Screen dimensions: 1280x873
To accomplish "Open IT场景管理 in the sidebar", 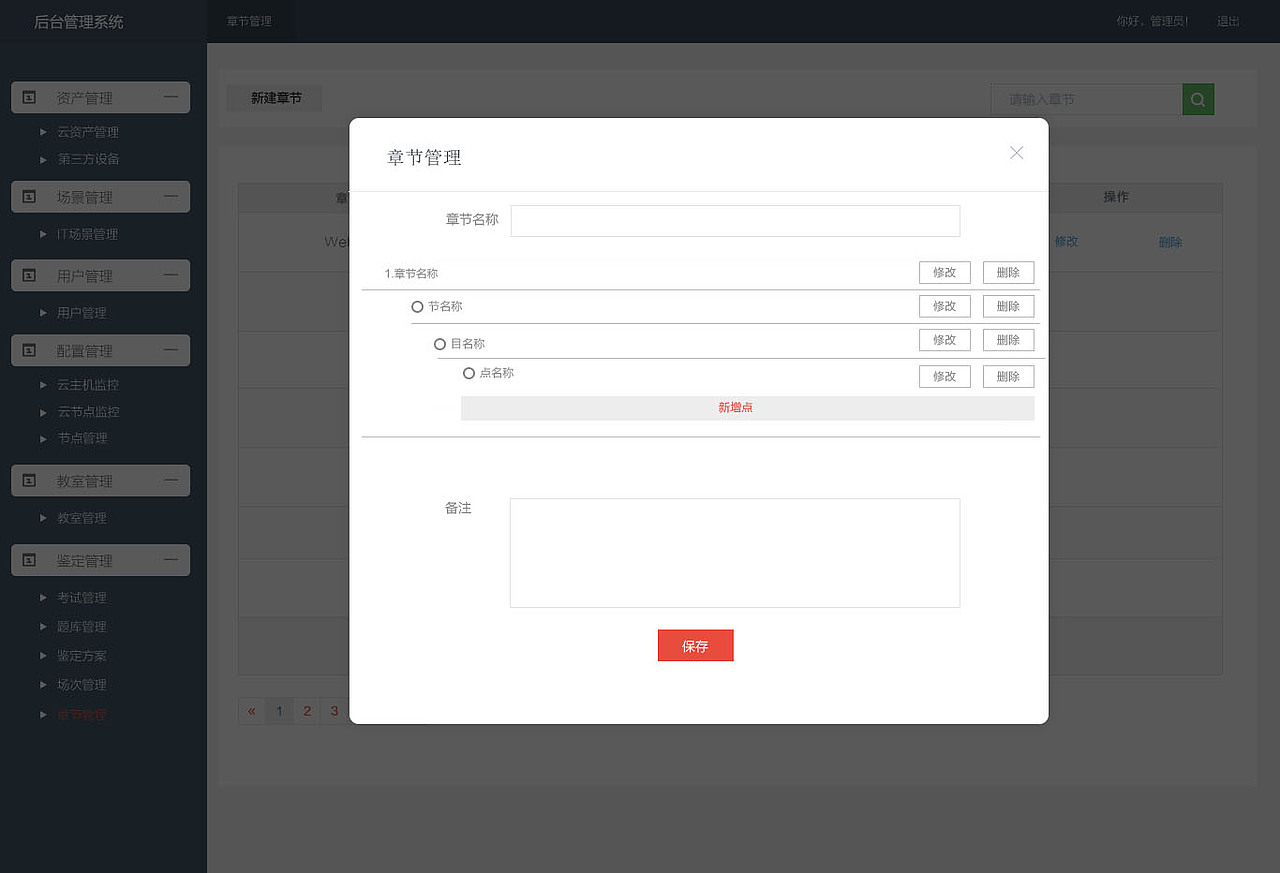I will (x=87, y=234).
